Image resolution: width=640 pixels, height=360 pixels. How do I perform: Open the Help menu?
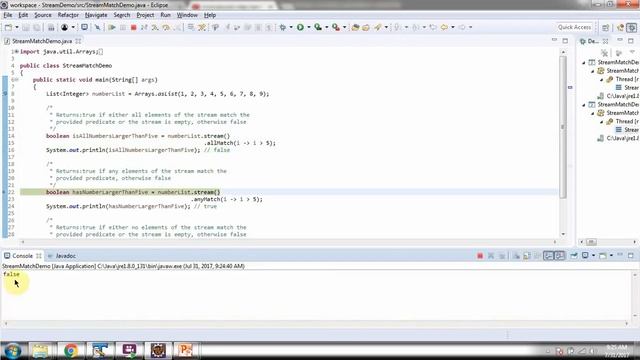click(210, 15)
